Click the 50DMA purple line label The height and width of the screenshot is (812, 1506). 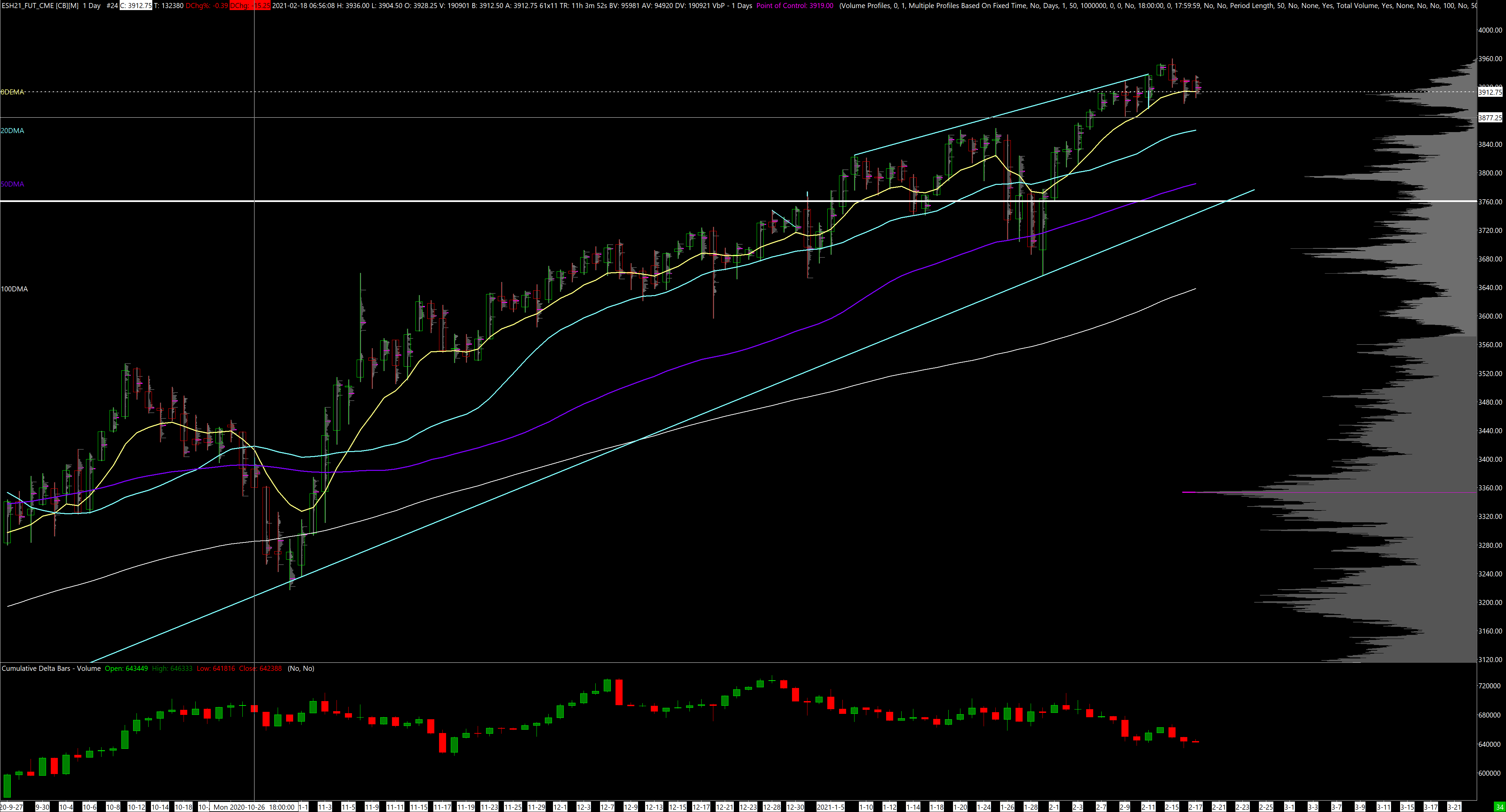[x=13, y=184]
